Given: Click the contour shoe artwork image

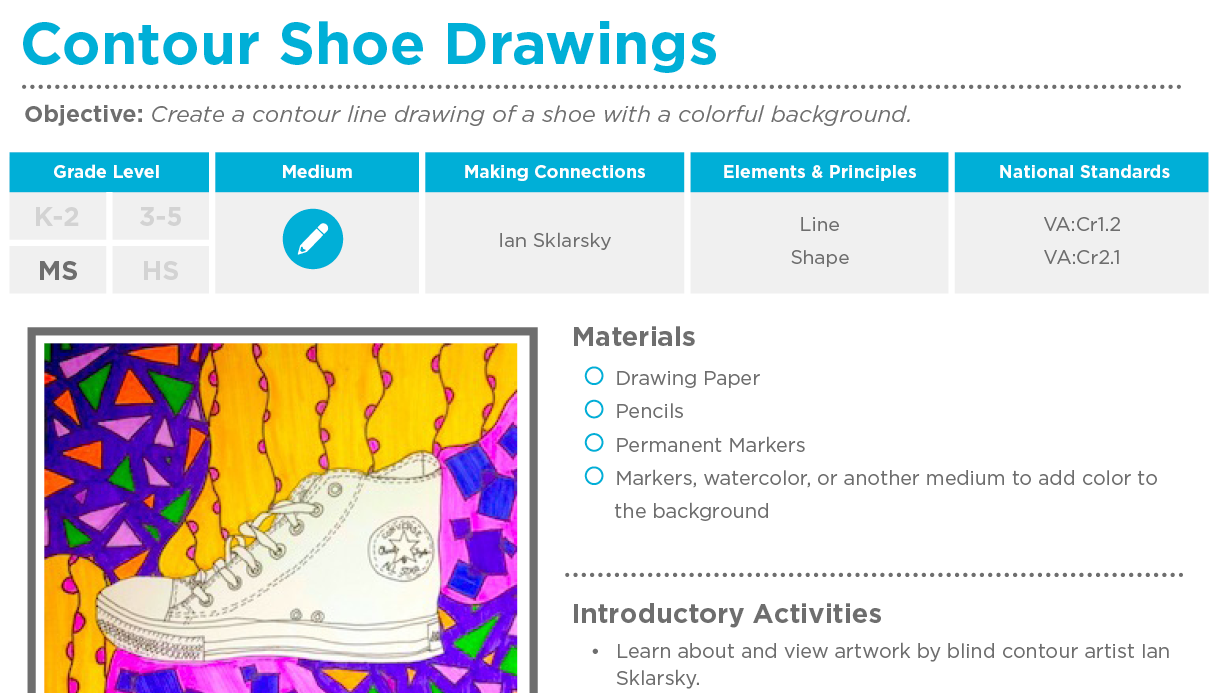Looking at the screenshot, I should [x=281, y=515].
